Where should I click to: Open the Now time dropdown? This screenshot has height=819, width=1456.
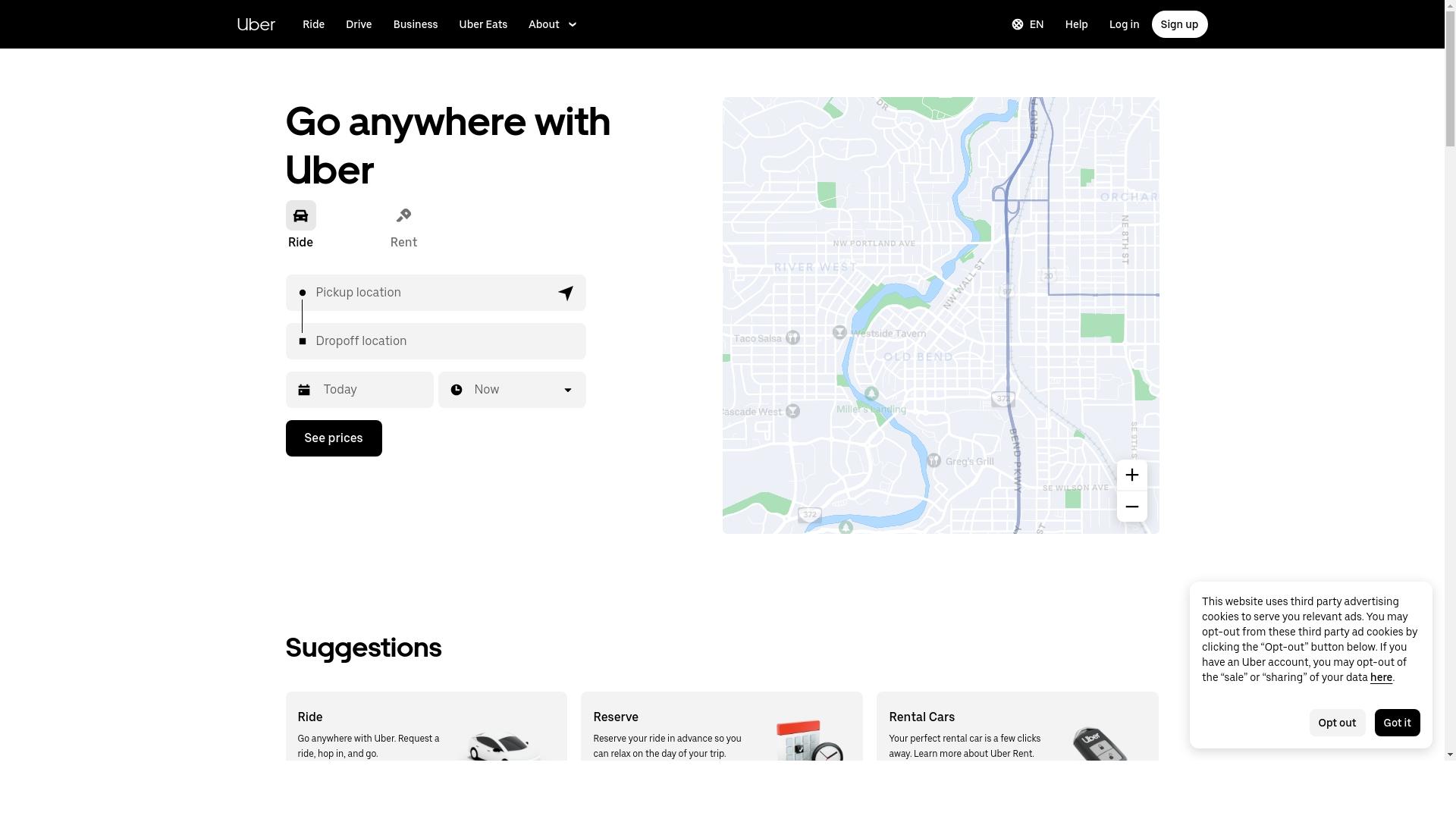click(x=512, y=390)
